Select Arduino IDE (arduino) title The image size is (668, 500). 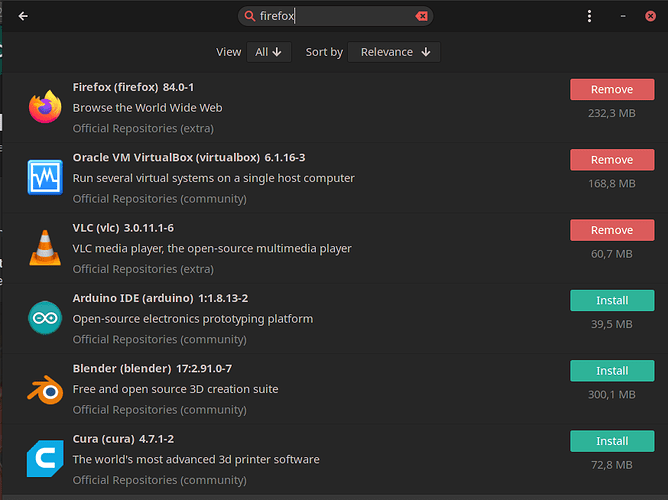160,298
